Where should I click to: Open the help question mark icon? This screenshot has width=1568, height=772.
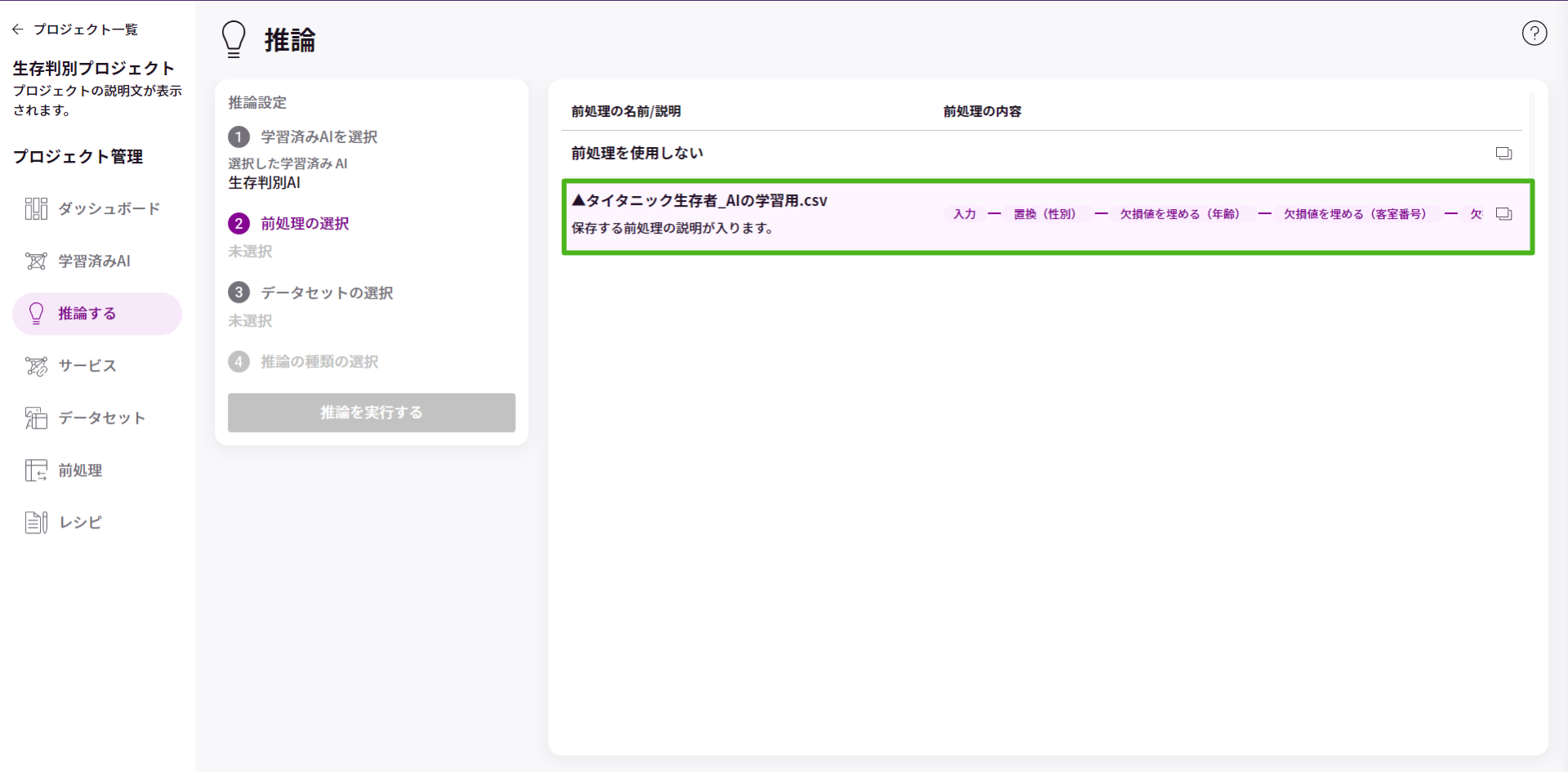[x=1535, y=33]
